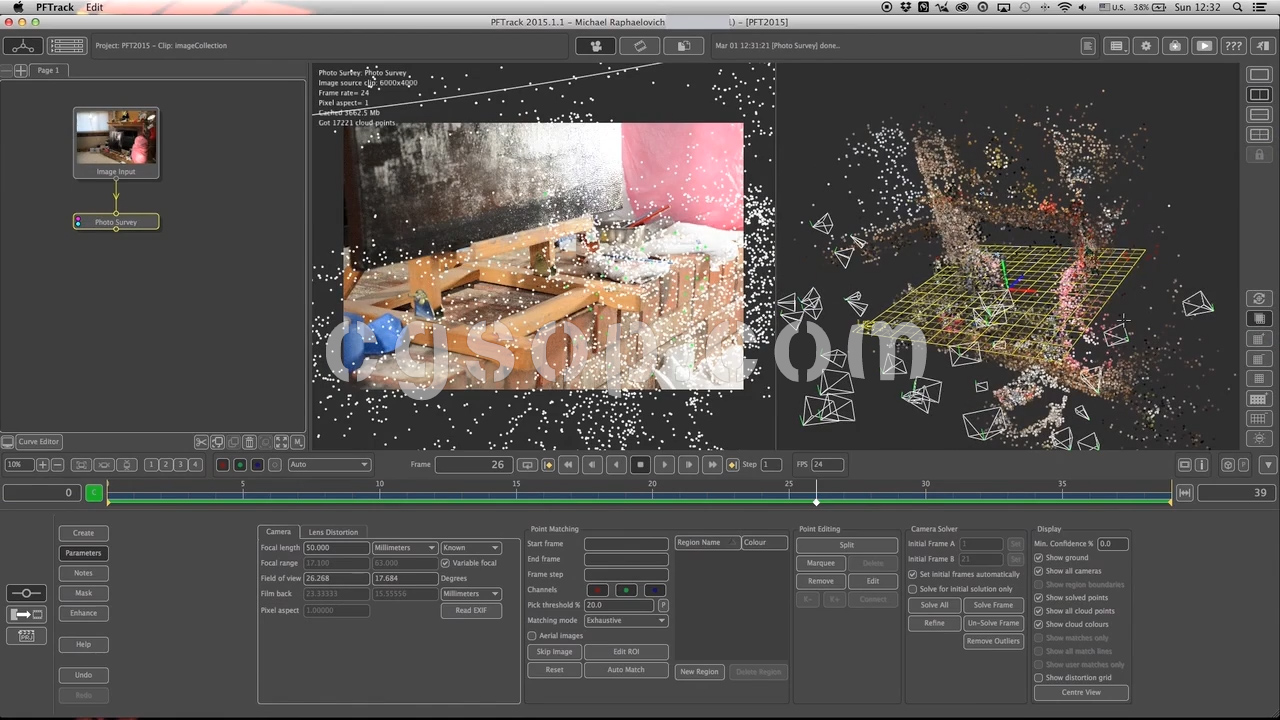Open the Apple menu
1280x720 pixels.
point(17,7)
